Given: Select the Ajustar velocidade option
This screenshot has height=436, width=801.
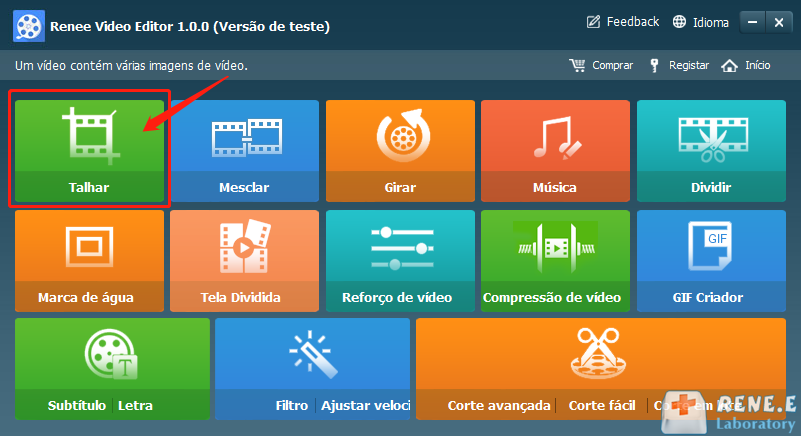Looking at the screenshot, I should [365, 405].
